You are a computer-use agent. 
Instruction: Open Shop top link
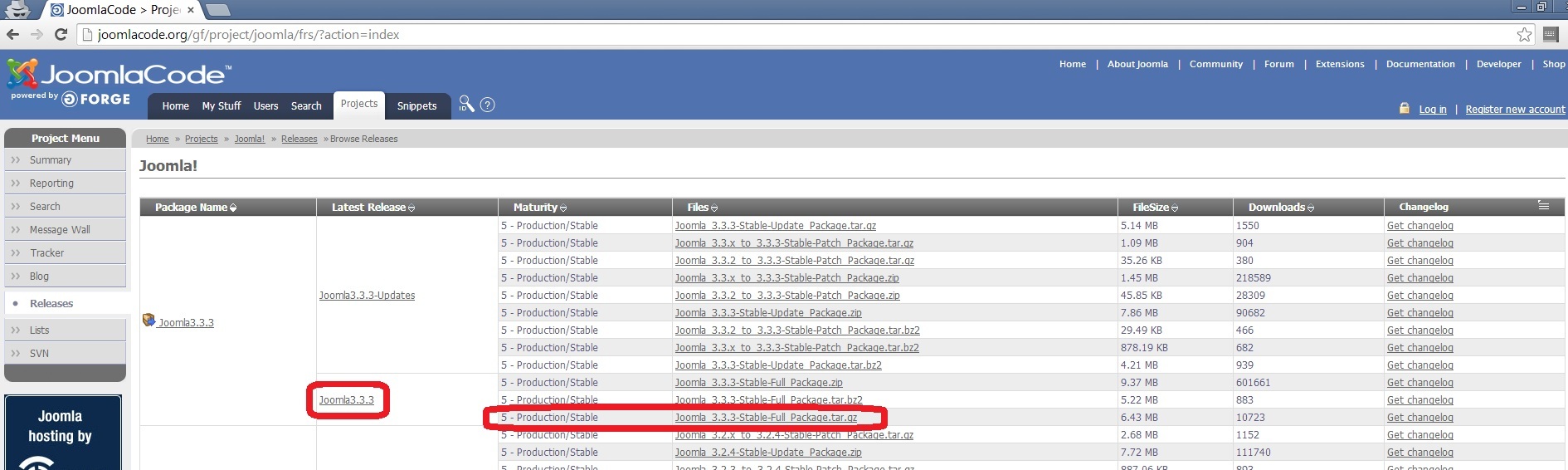[1553, 64]
